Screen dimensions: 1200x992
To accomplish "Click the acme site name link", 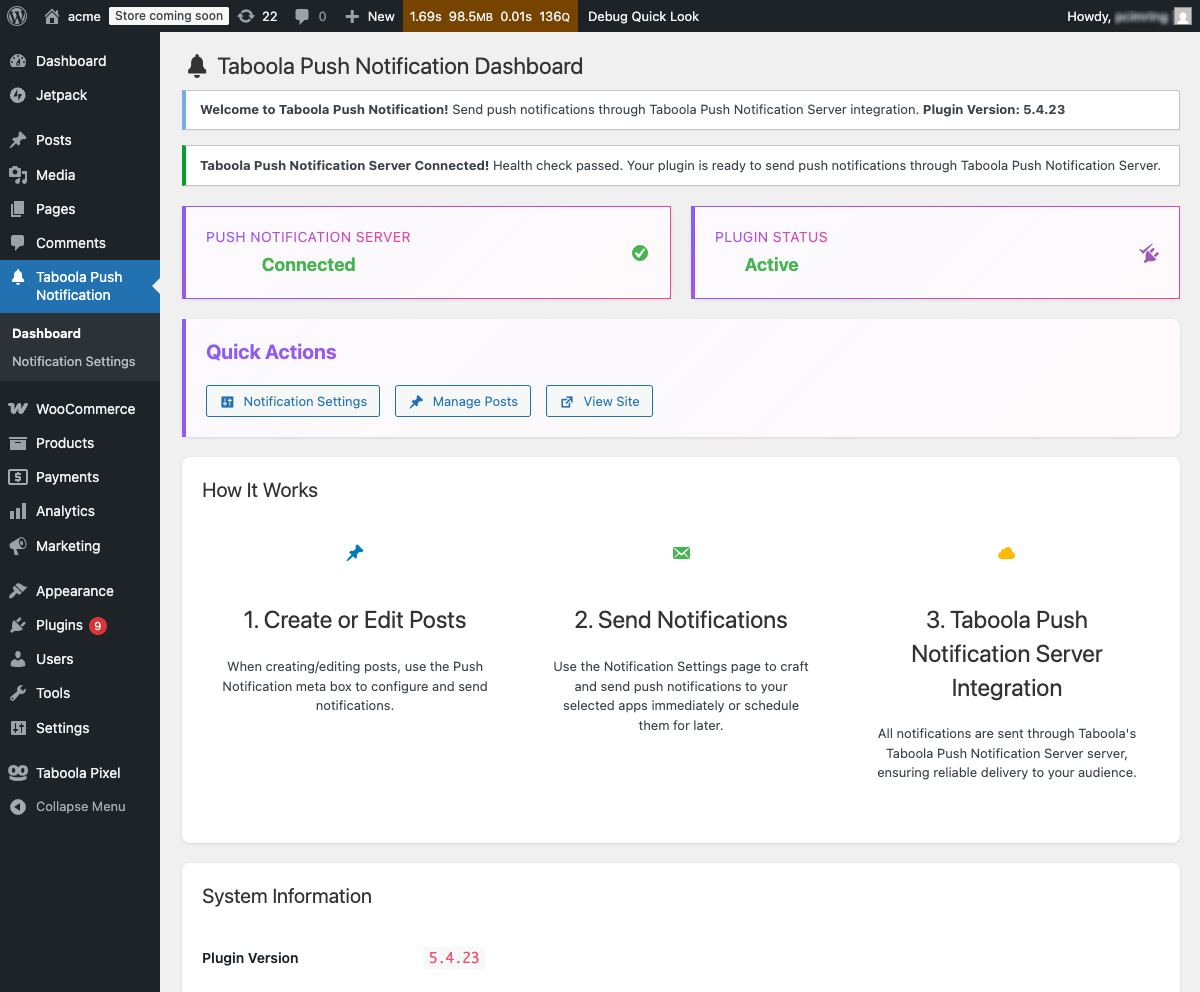I will (84, 16).
